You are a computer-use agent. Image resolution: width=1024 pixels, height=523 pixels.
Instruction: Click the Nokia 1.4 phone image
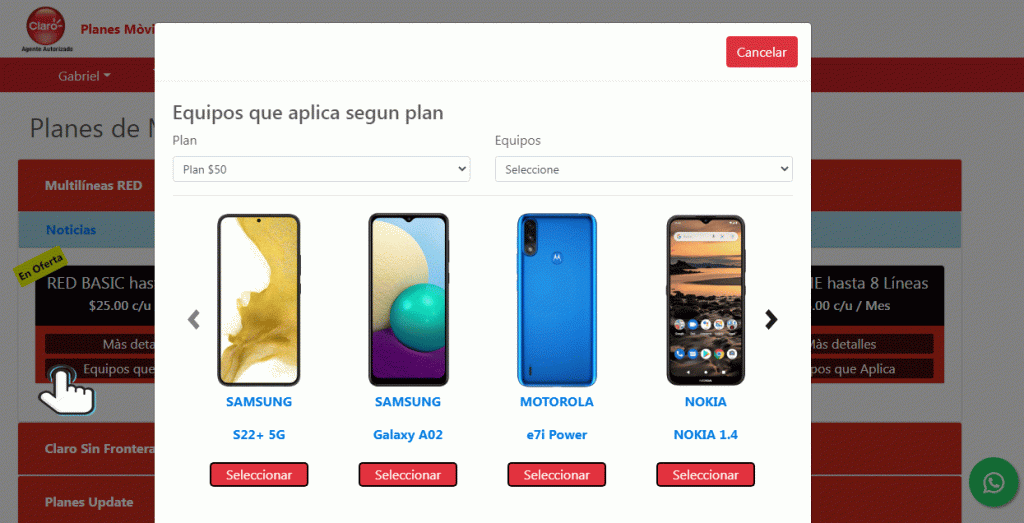[705, 300]
